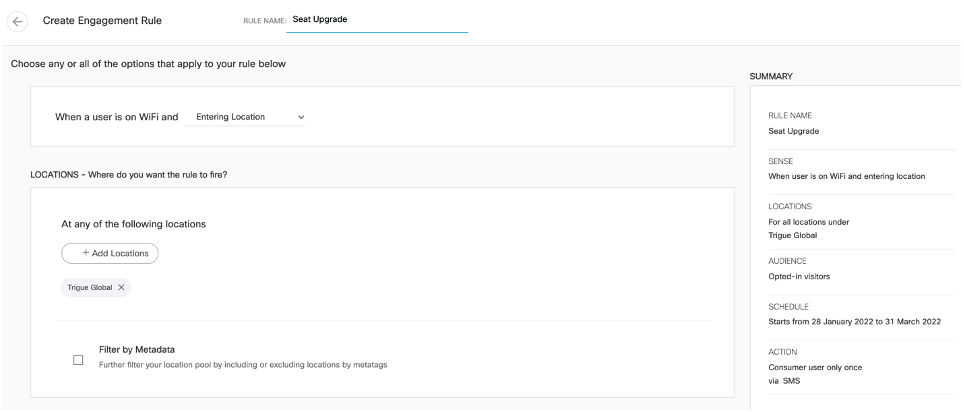Focus the Rule Name field containing Seat Upgrade
This screenshot has width=964, height=412.
coord(377,20)
